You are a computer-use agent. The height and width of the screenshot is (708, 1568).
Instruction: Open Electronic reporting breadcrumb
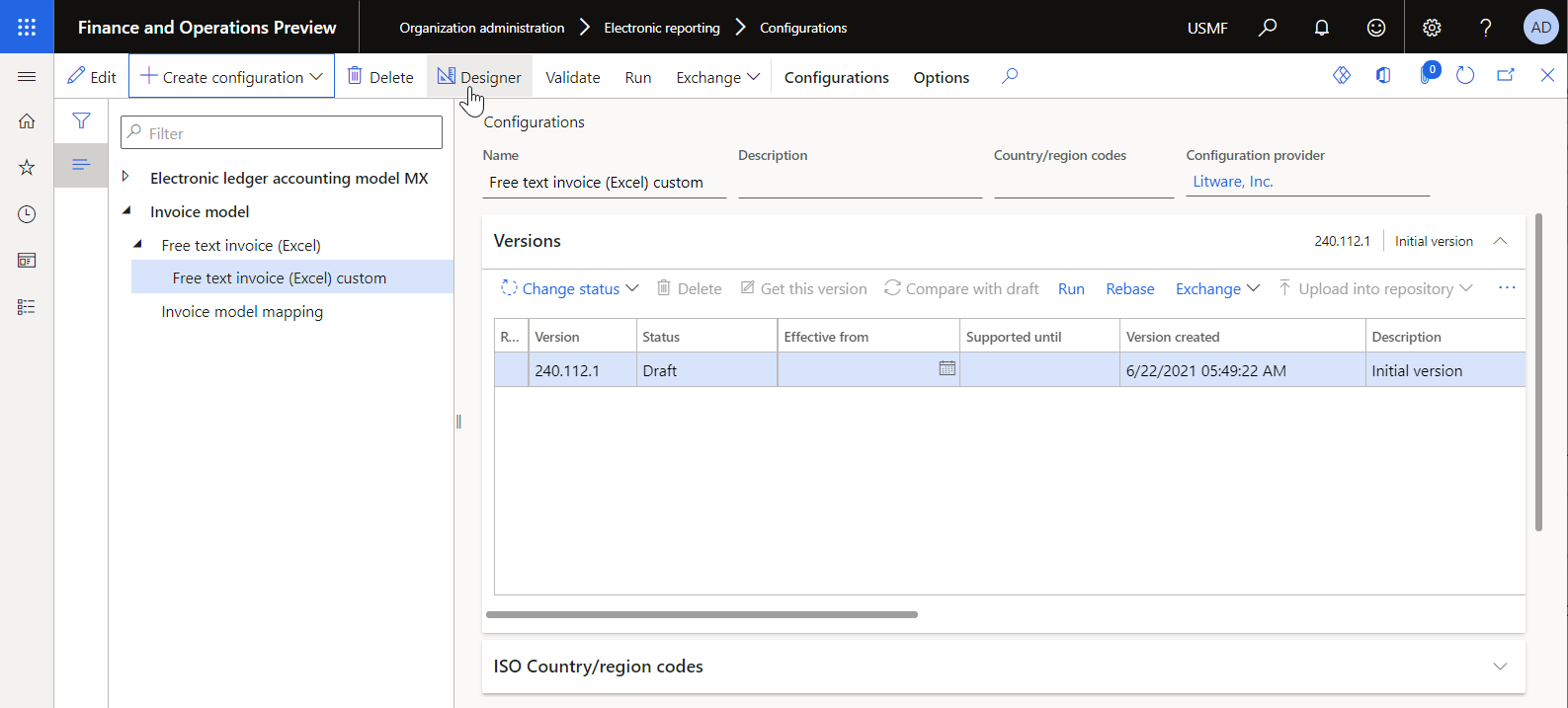pos(662,28)
